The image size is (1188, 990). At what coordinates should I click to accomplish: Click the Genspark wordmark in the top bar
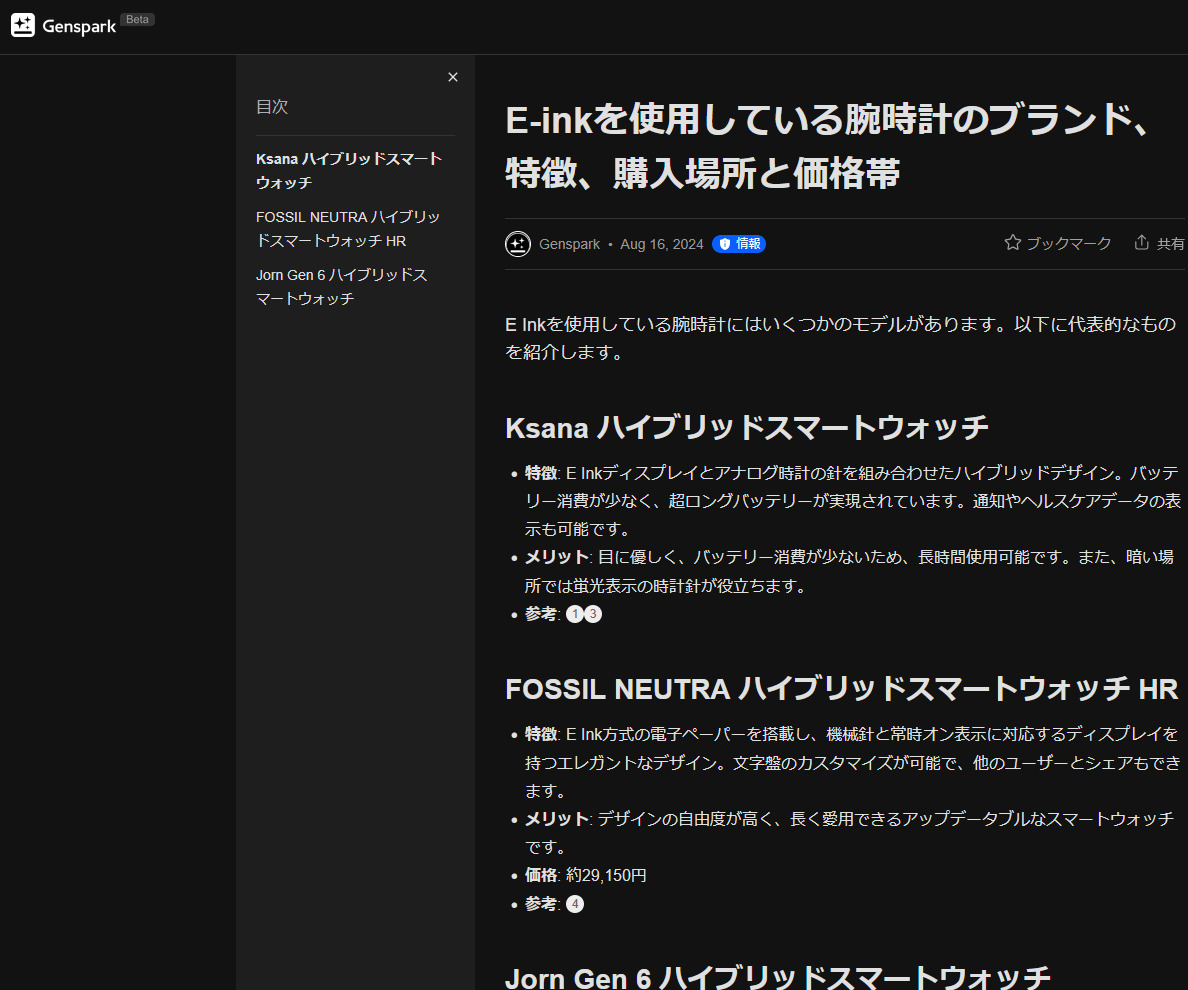[x=79, y=27]
